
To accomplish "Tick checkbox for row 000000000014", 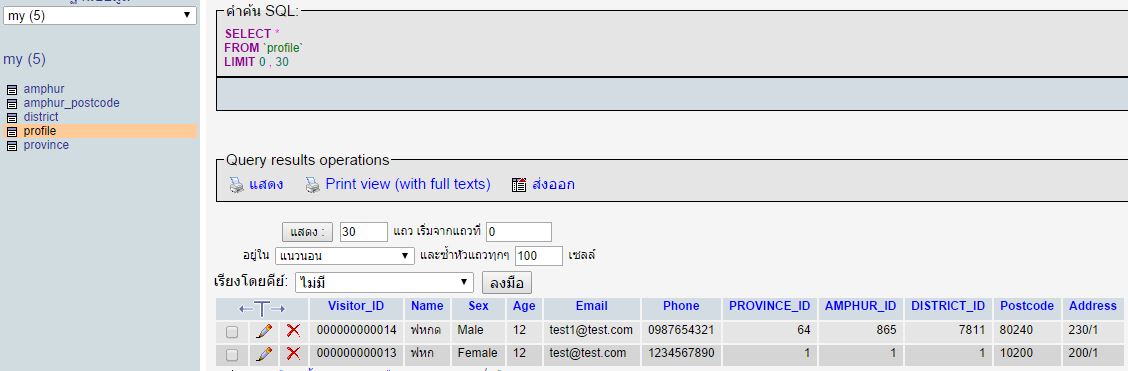I will click(232, 331).
